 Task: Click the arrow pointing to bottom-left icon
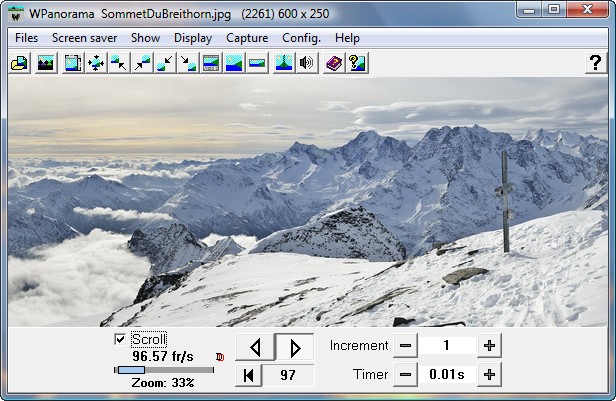tap(165, 63)
